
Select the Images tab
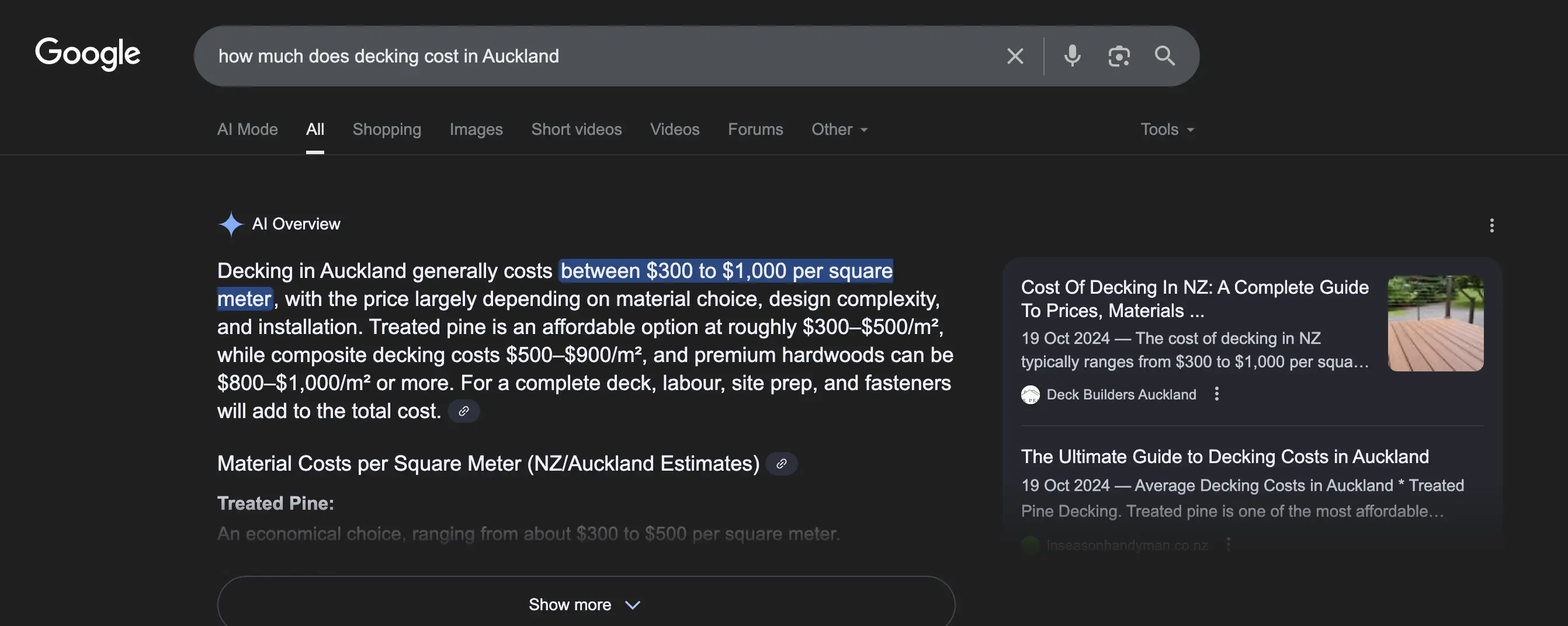click(x=476, y=129)
